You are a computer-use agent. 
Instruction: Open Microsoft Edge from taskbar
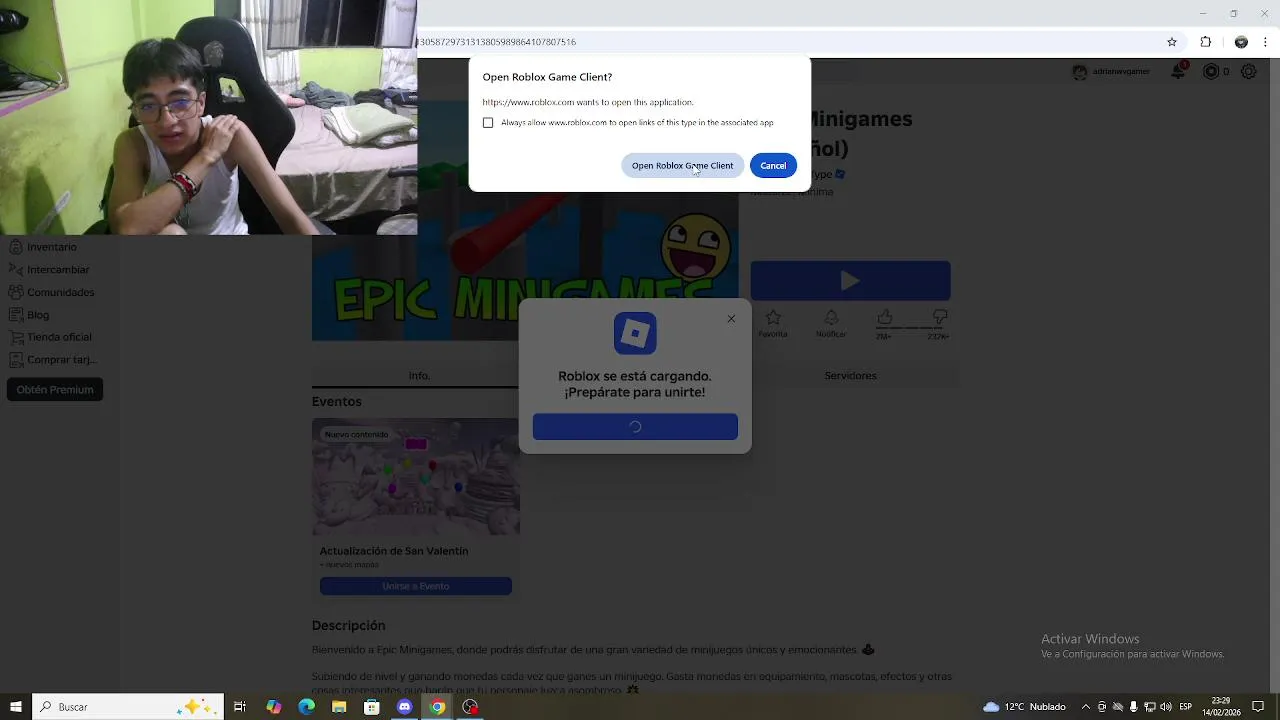(306, 707)
